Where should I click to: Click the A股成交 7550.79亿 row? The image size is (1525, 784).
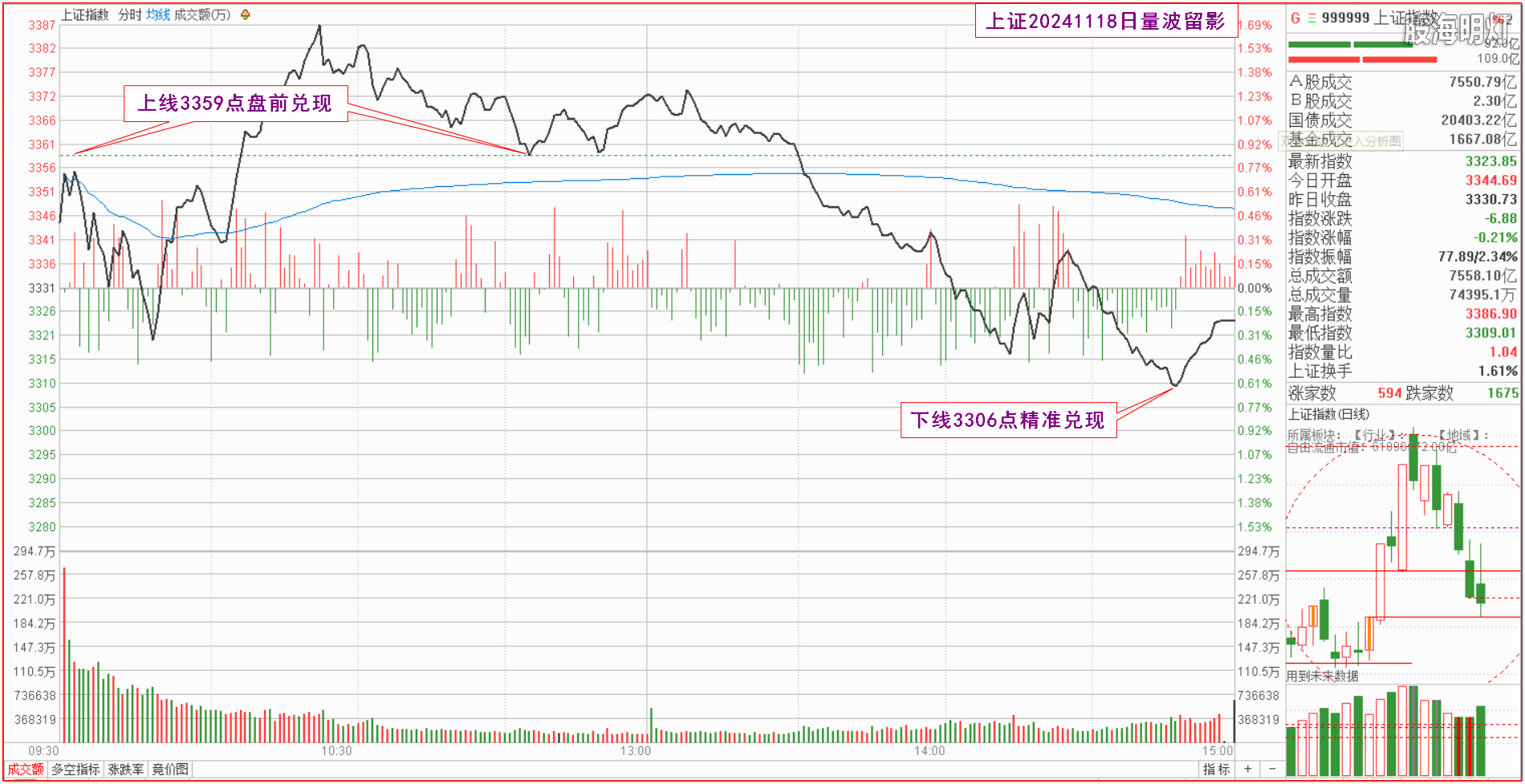pos(1402,82)
